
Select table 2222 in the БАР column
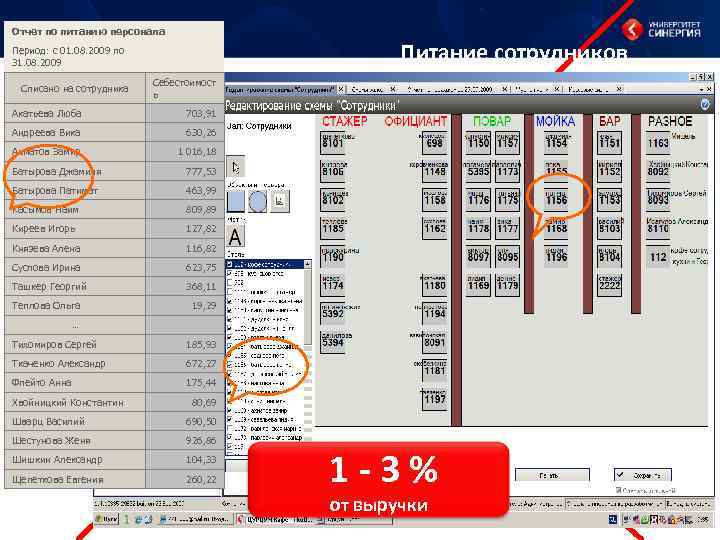pos(610,286)
